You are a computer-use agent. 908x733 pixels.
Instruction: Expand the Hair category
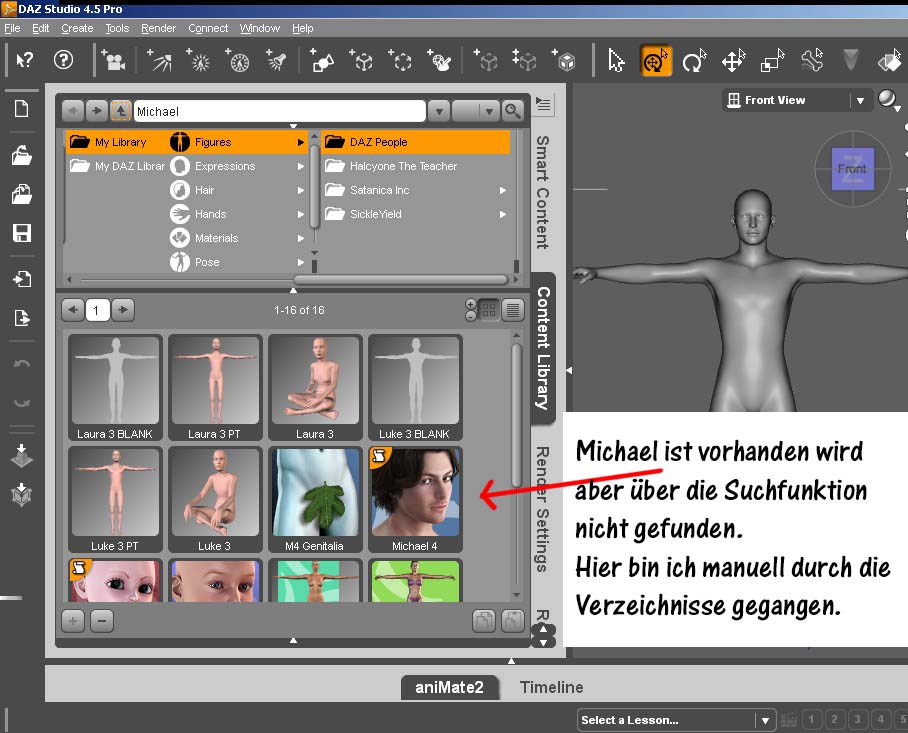[x=301, y=190]
